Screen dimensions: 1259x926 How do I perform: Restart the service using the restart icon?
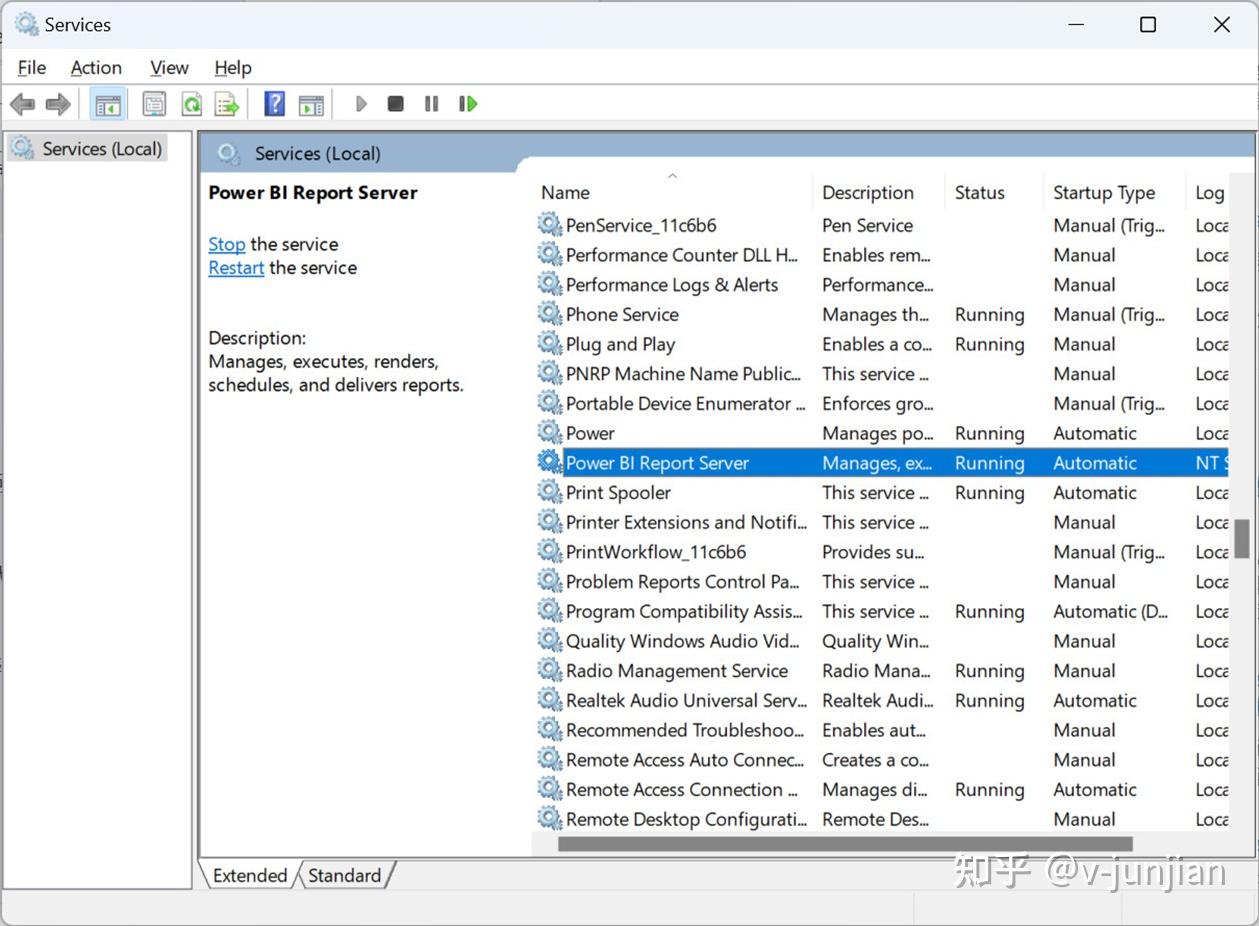pos(467,103)
